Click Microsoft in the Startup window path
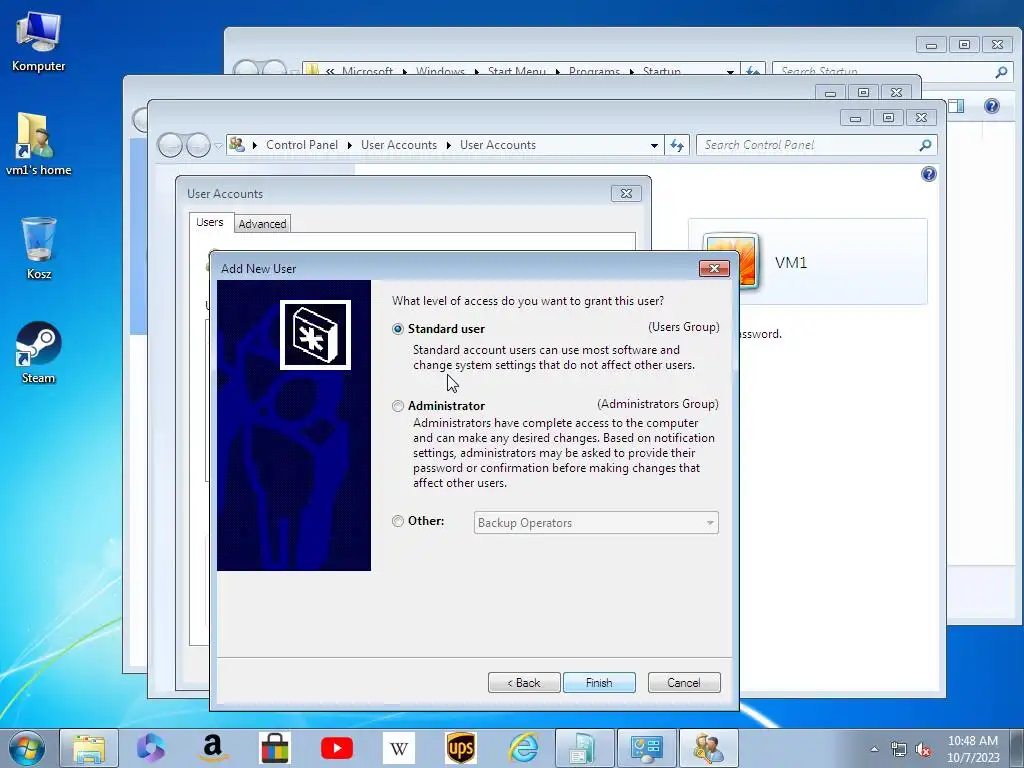Screen dimensions: 1024x768 367,71
